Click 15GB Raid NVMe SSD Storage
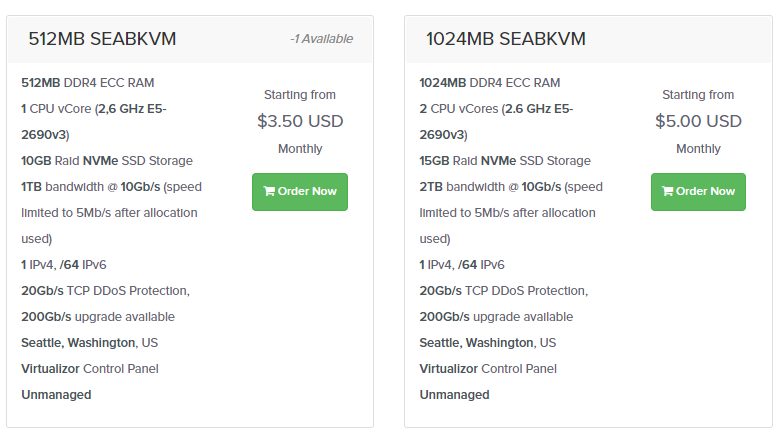Viewport: 779px width, 444px height. (505, 161)
